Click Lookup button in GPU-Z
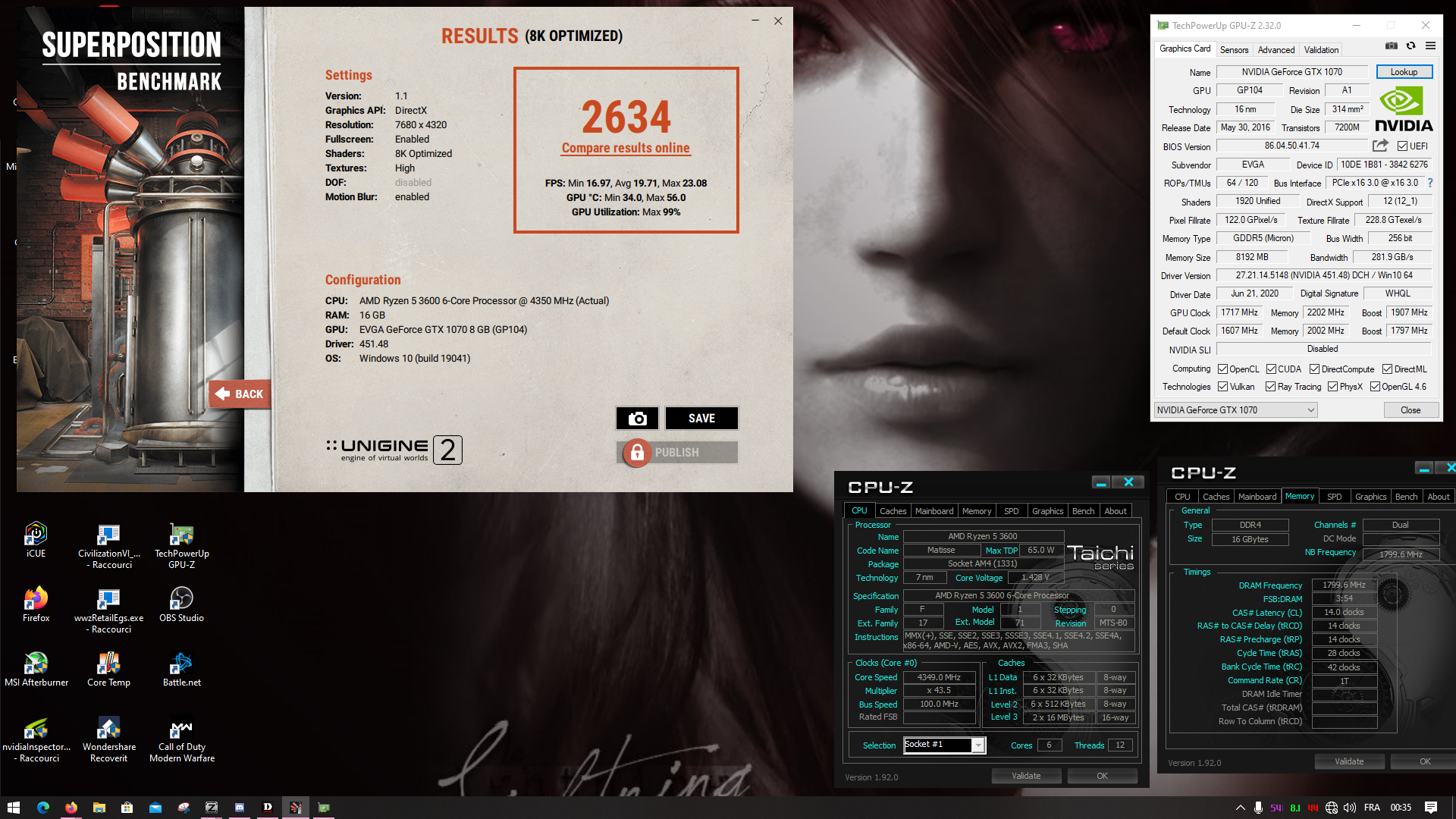 pyautogui.click(x=1404, y=72)
